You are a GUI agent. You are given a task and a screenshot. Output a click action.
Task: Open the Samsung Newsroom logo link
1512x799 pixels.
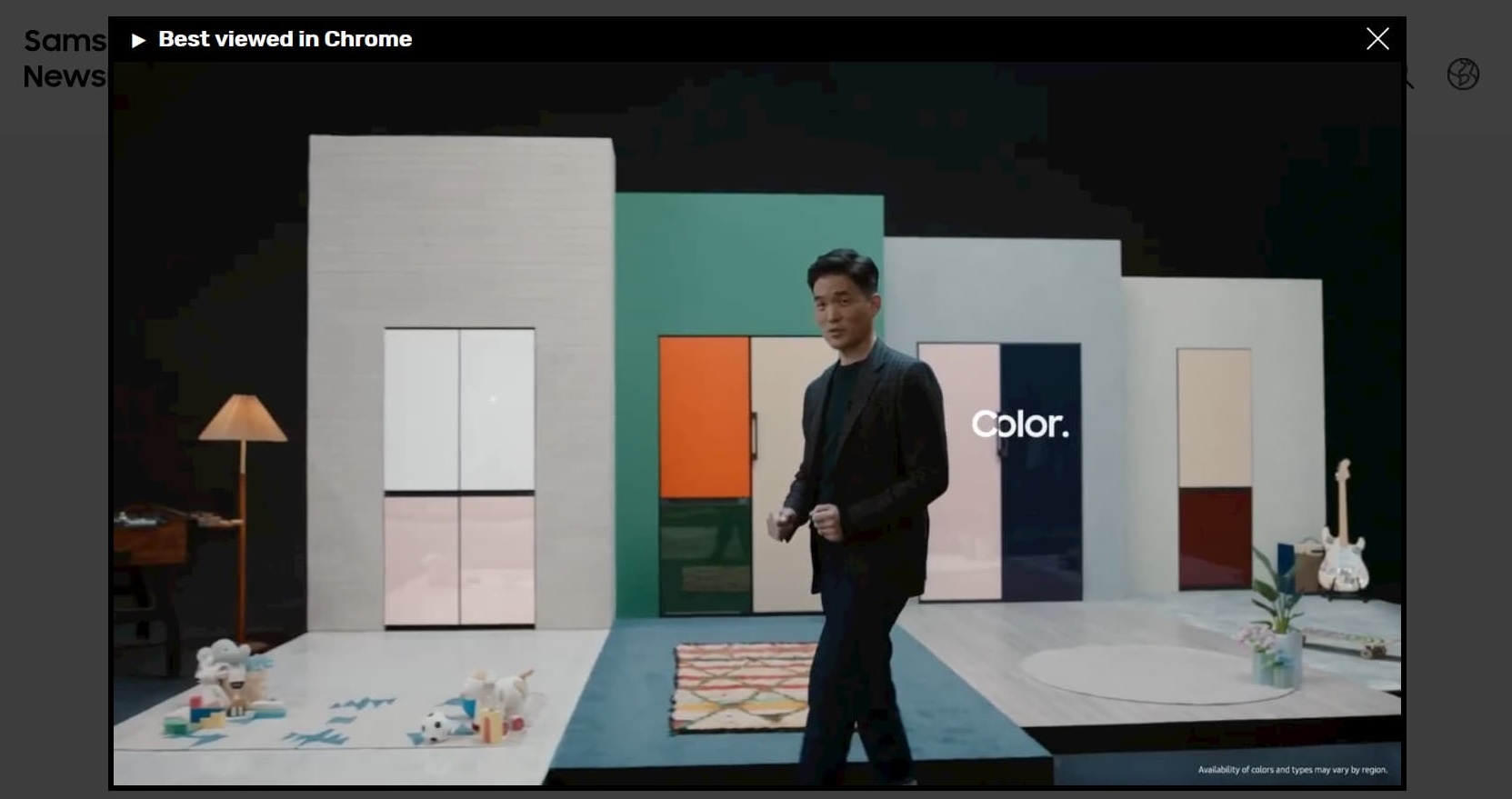coord(64,58)
